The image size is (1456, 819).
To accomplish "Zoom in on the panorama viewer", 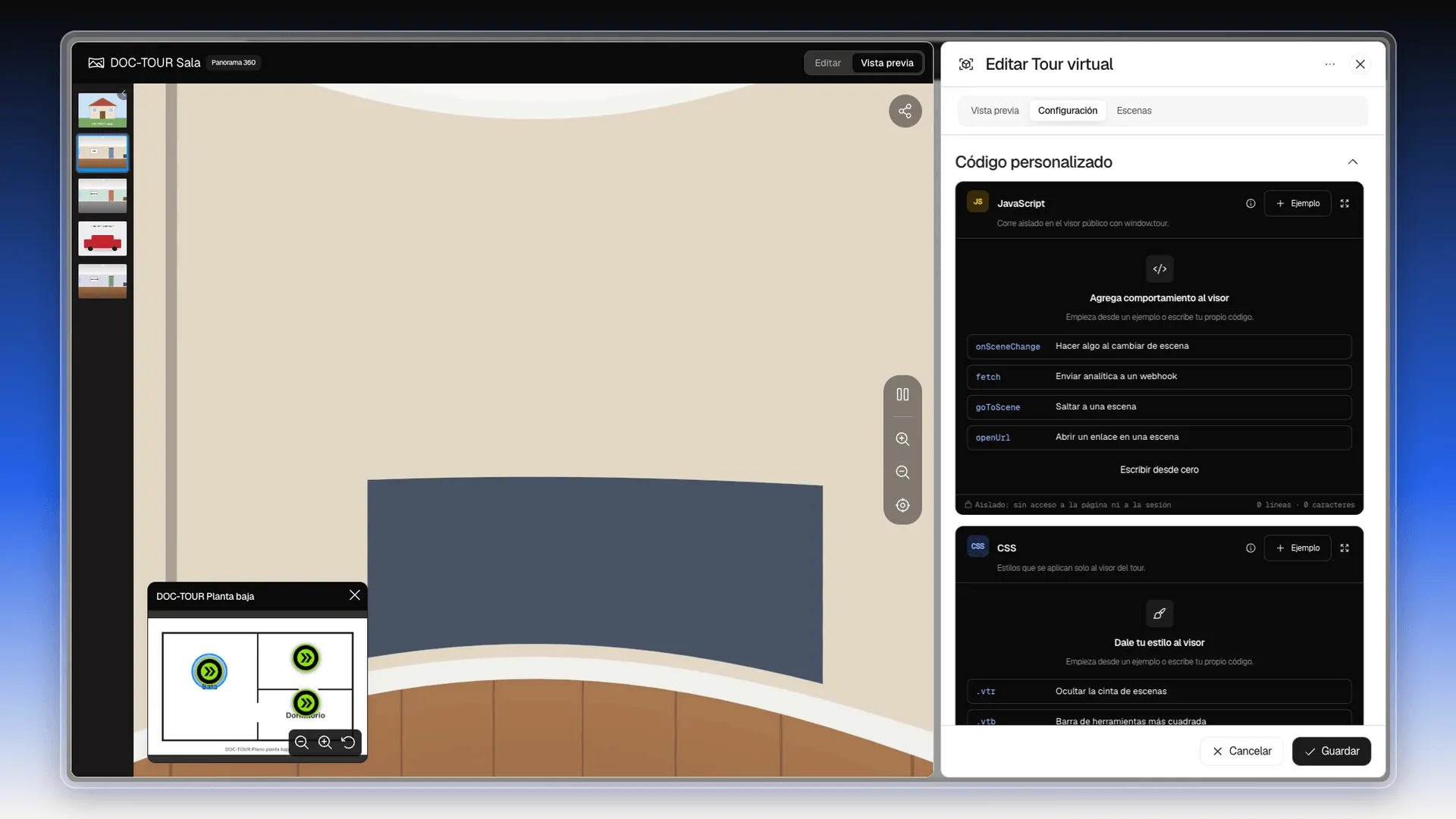I will (902, 439).
